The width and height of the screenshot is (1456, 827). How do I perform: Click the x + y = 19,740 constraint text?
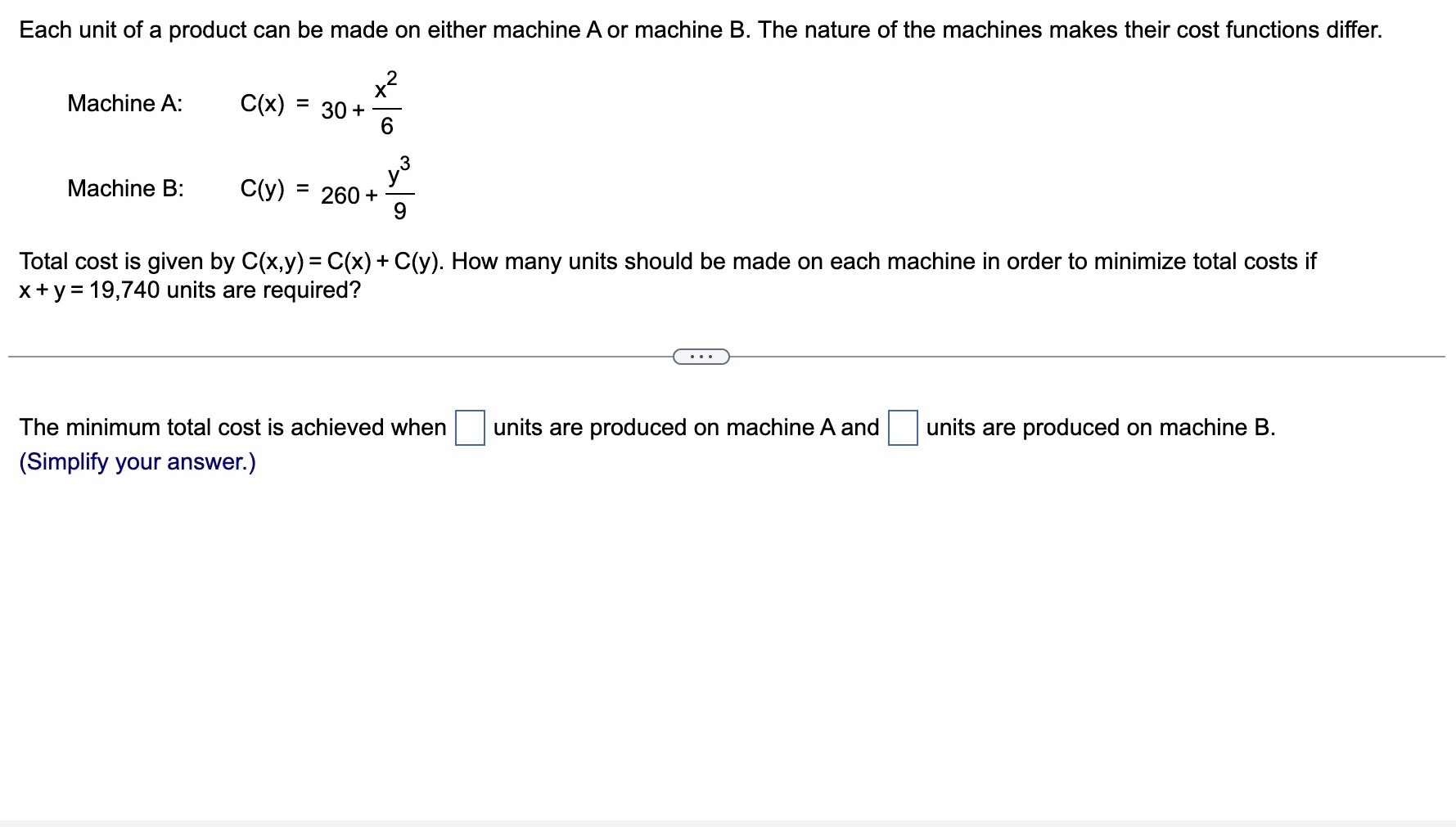(88, 290)
